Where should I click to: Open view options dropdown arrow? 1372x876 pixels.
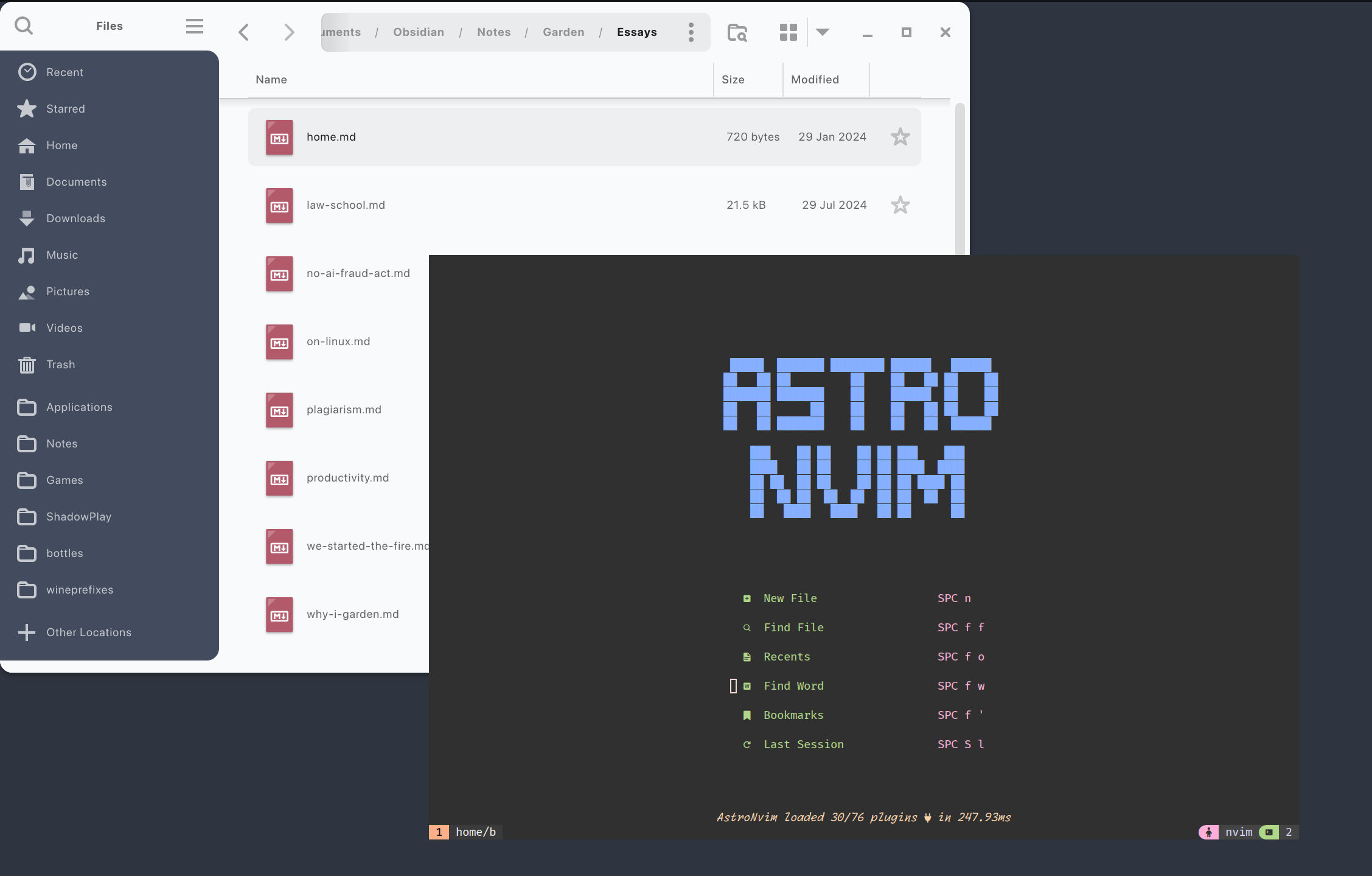[x=823, y=32]
